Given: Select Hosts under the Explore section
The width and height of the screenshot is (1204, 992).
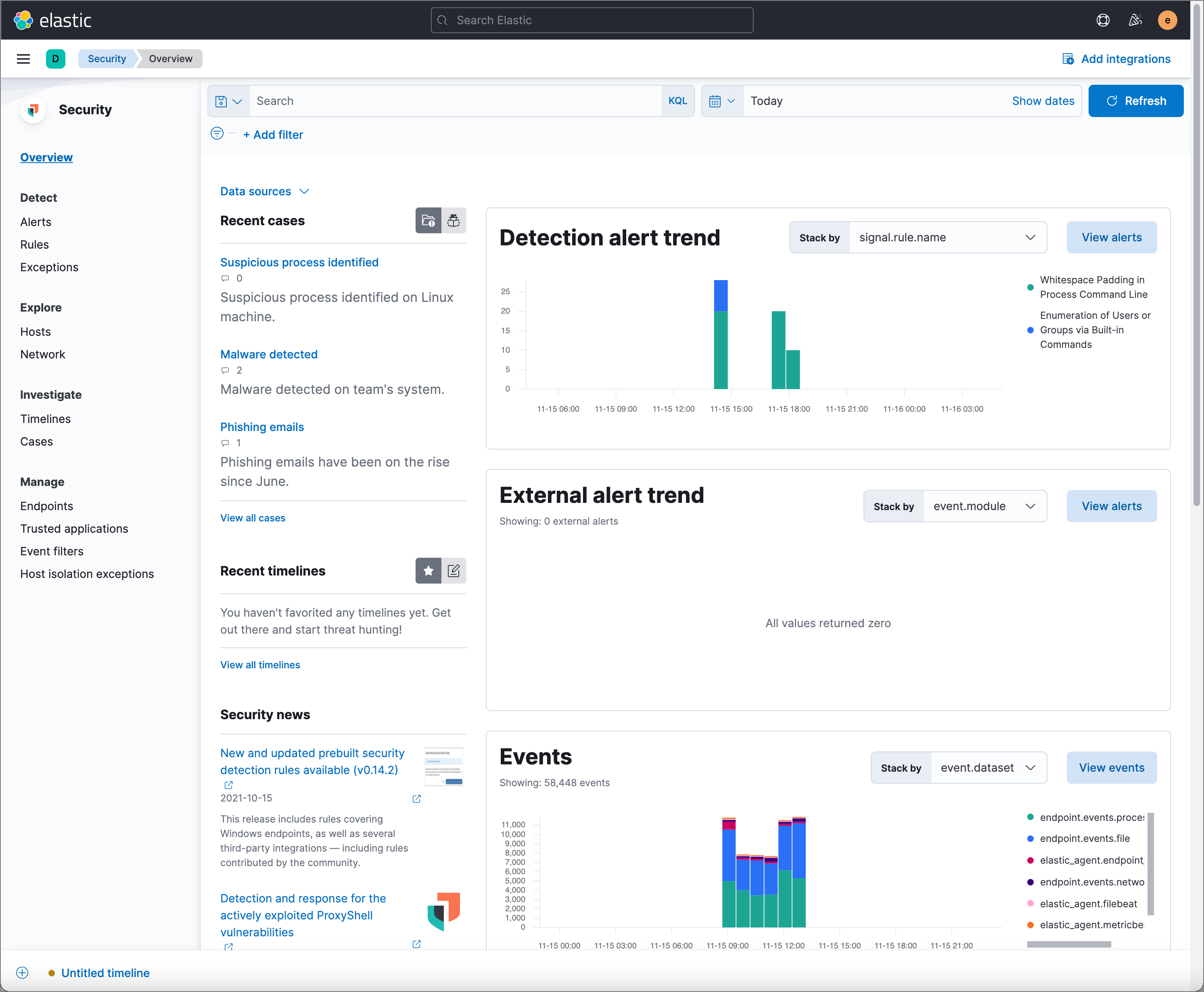Looking at the screenshot, I should click(36, 331).
